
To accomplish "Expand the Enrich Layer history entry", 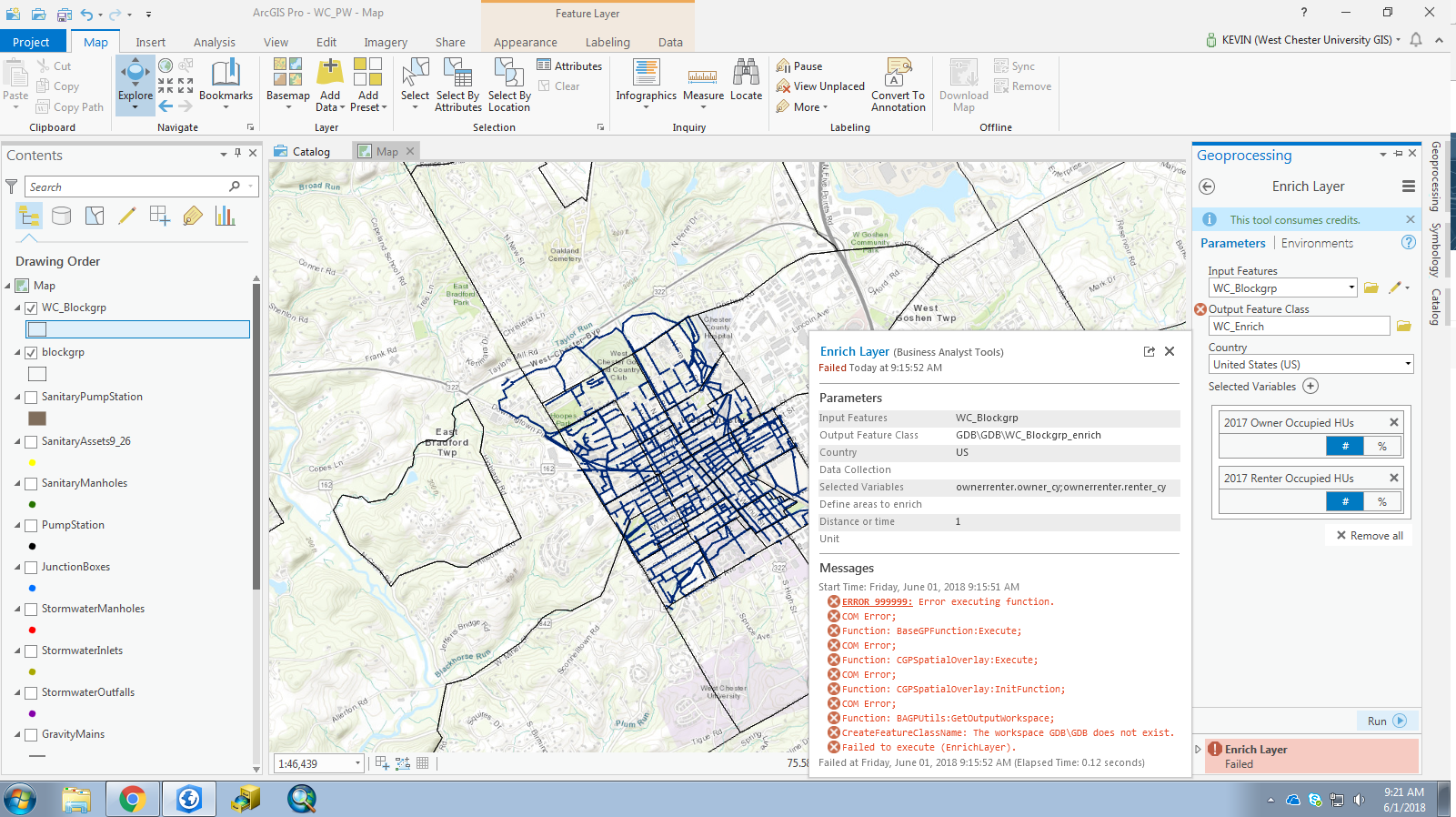I will click(1198, 750).
